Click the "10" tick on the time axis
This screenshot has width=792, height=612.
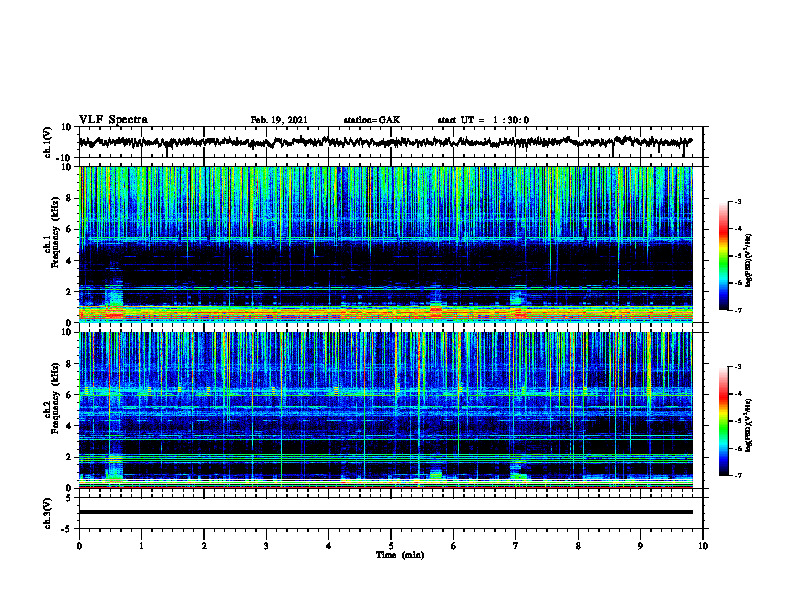703,546
